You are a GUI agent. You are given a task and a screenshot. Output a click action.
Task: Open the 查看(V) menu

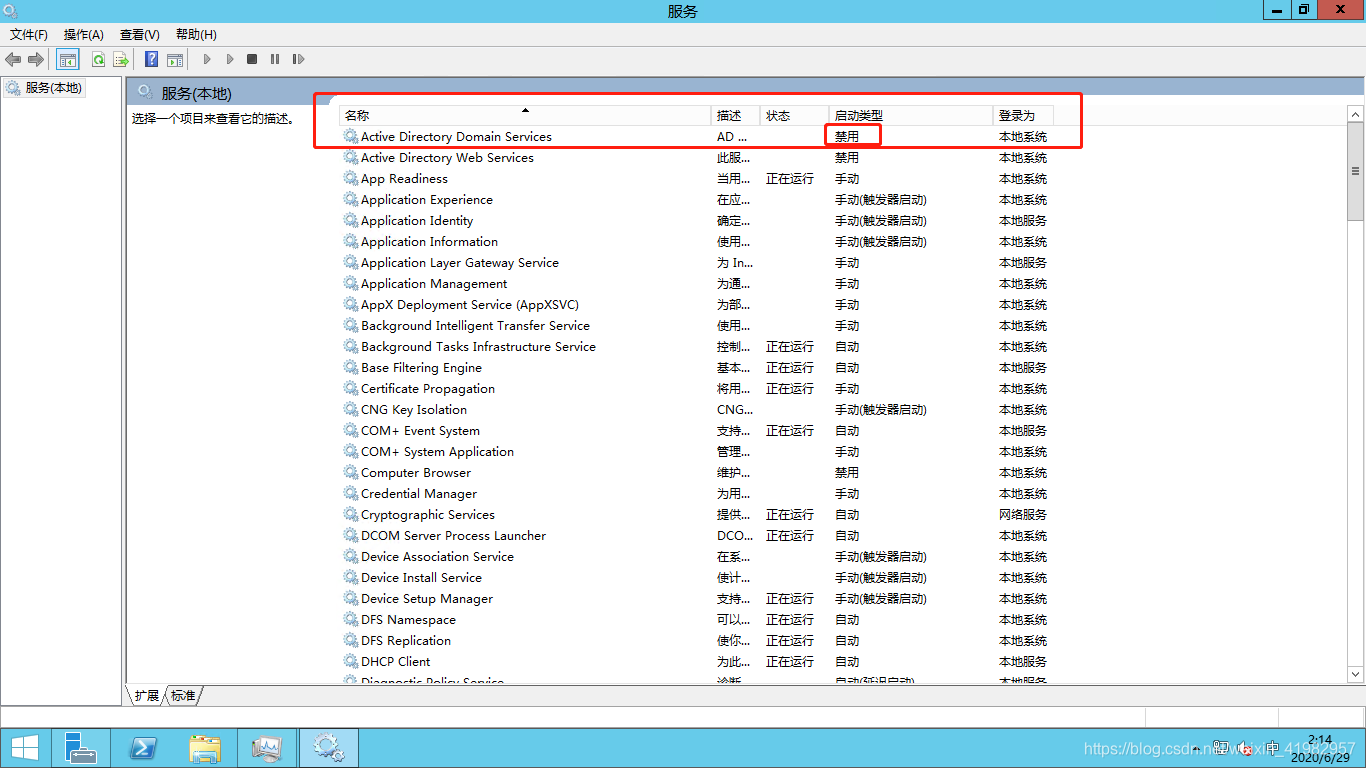pos(140,34)
